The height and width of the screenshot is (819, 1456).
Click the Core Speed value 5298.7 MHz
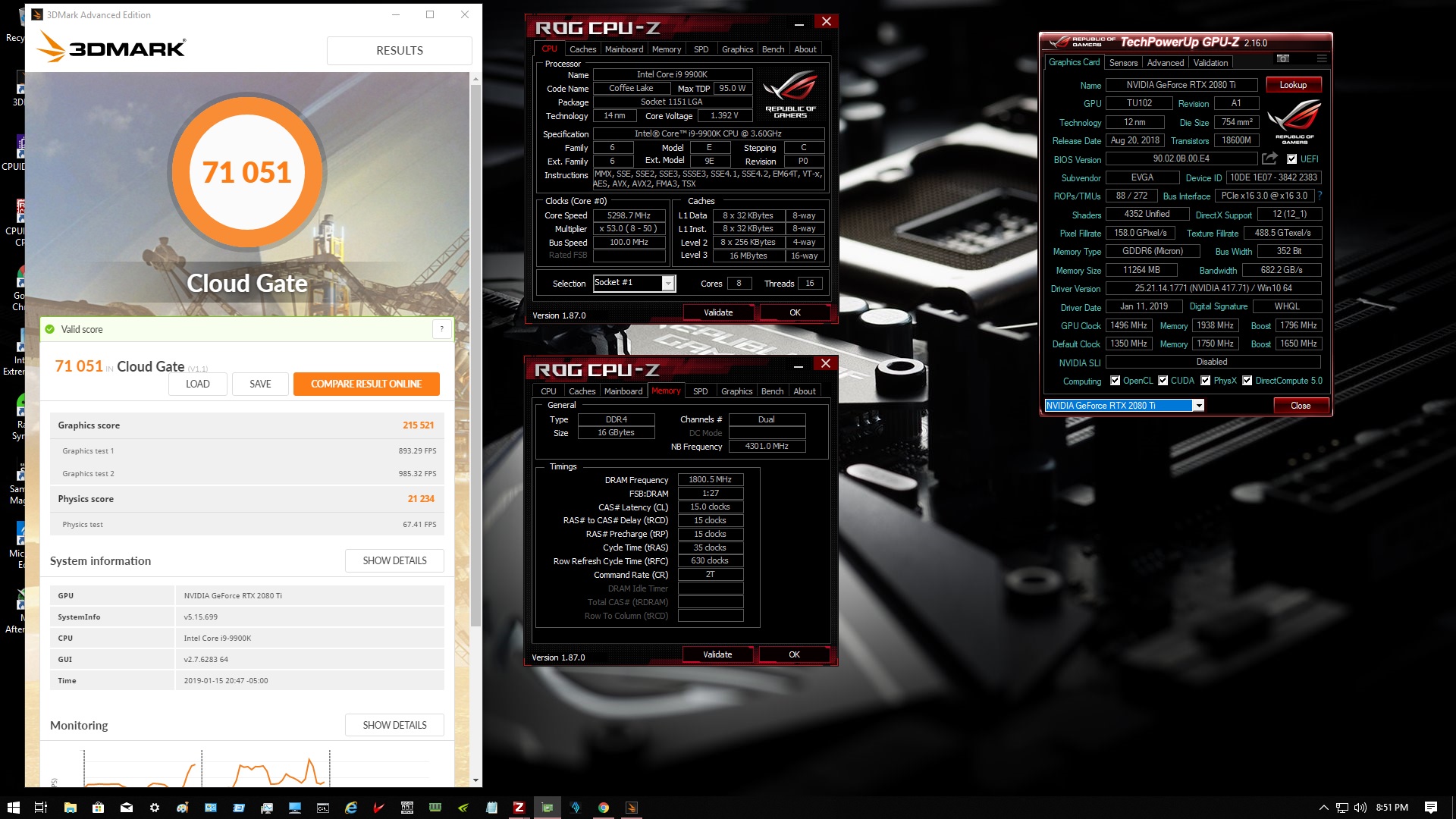pos(629,215)
